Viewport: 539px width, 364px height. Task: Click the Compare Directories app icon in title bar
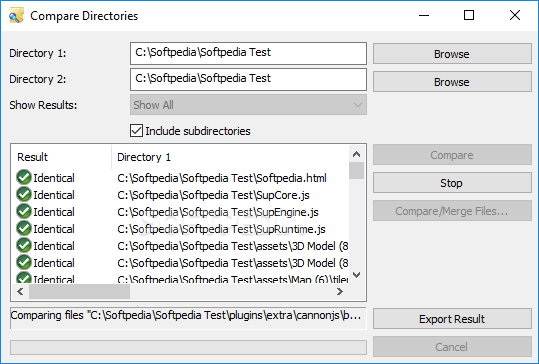(x=16, y=15)
